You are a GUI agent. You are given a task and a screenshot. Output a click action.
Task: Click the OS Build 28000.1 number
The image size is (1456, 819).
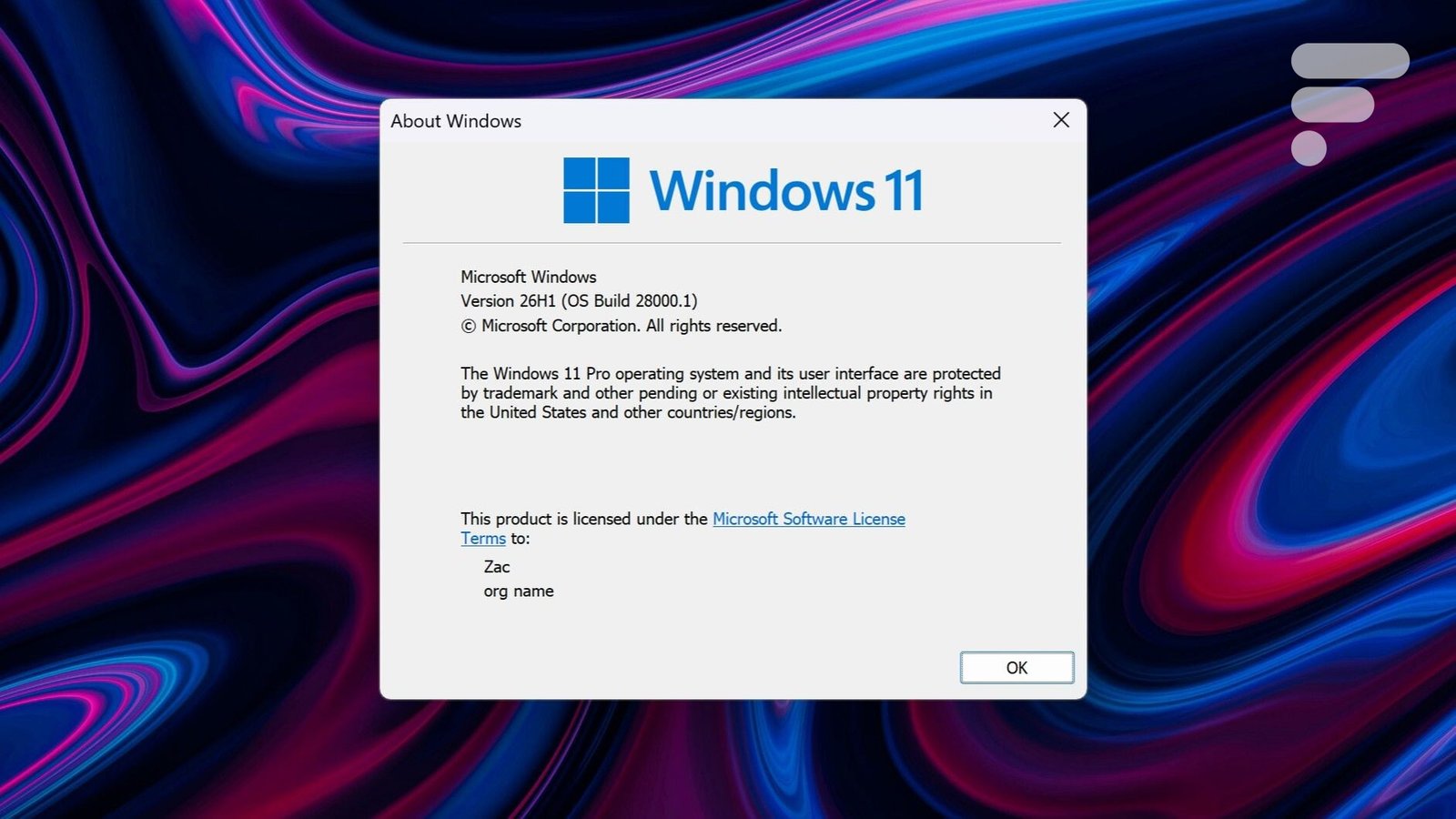point(664,301)
